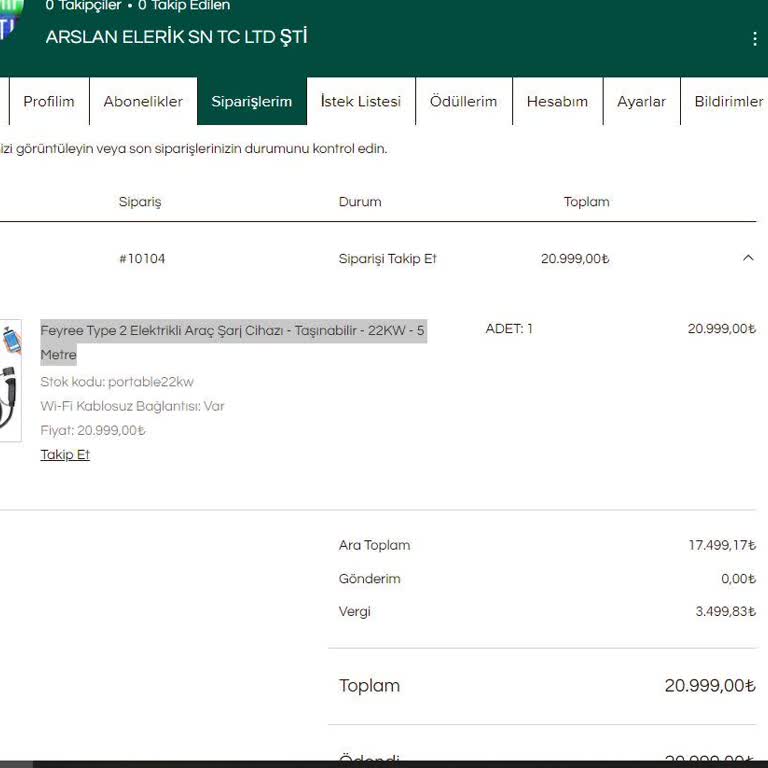Click the order row total 20.999,00₺
The height and width of the screenshot is (768, 768).
[575, 259]
